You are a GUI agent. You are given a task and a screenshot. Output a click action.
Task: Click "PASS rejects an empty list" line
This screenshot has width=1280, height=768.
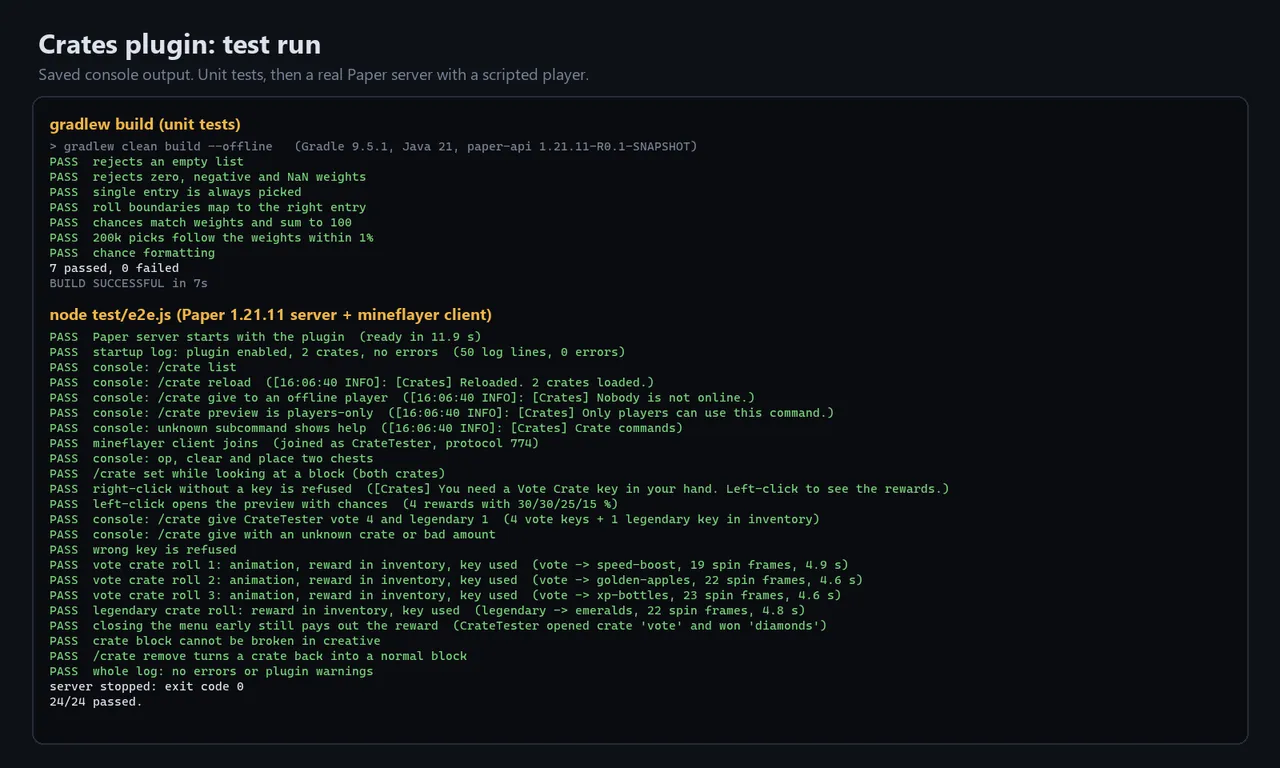point(147,162)
